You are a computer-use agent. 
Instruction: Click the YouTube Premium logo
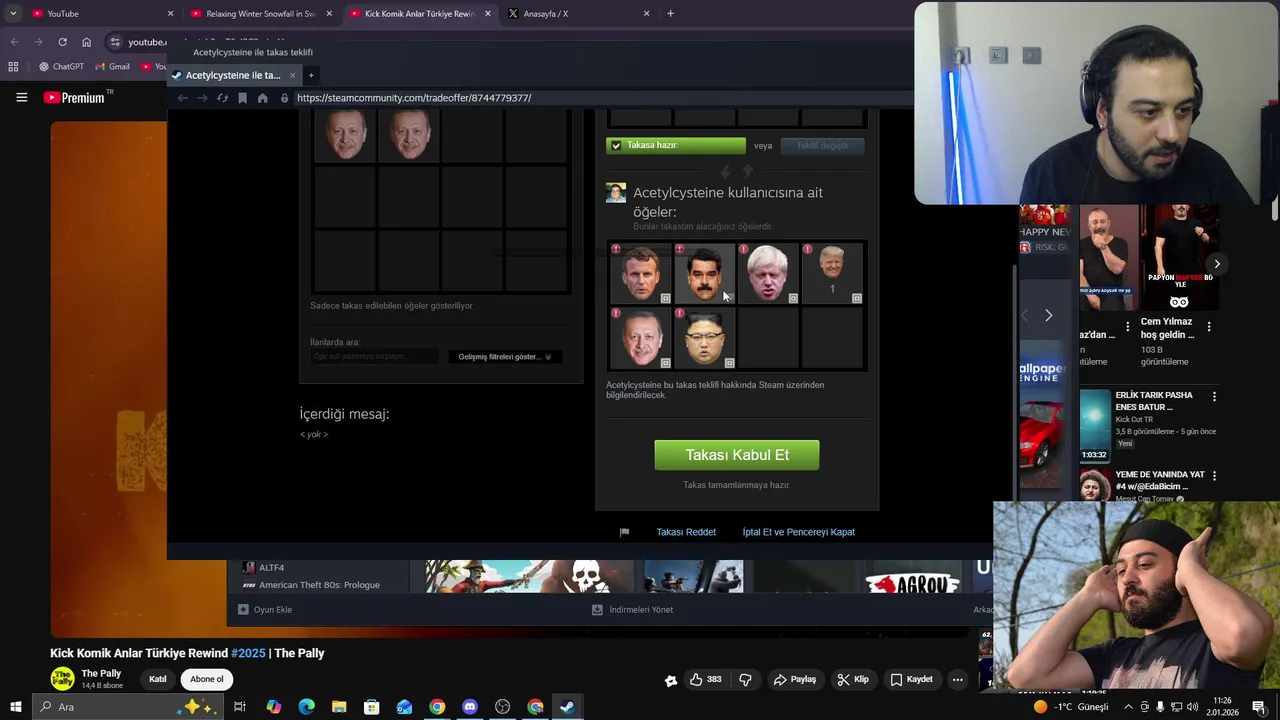[75, 97]
